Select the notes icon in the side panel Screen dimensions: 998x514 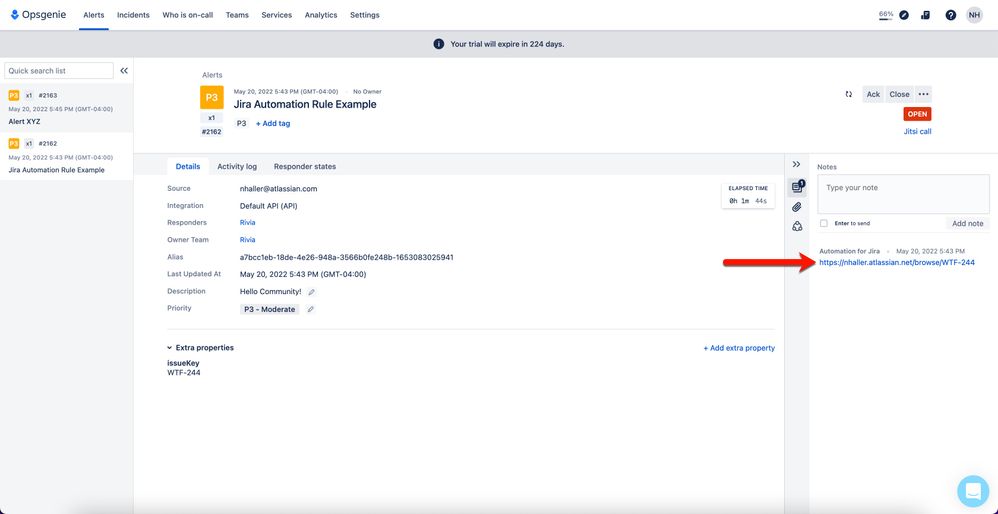pos(797,187)
